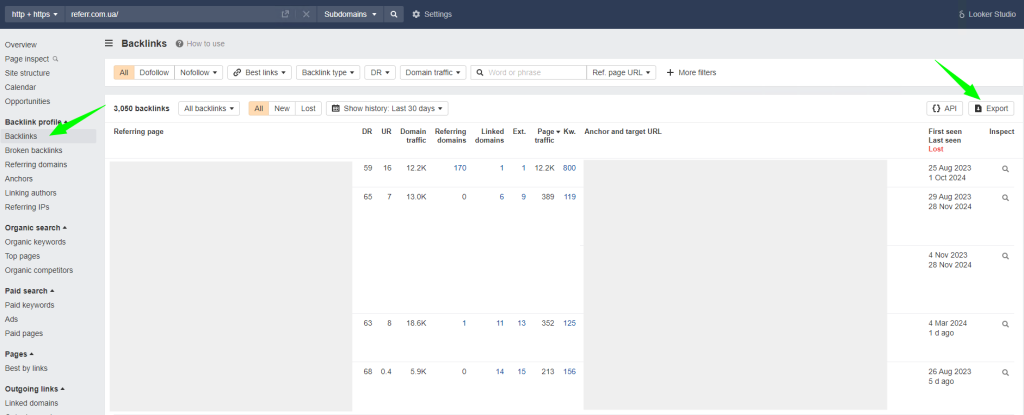
Task: Expand the Best links dropdown
Action: [x=259, y=72]
